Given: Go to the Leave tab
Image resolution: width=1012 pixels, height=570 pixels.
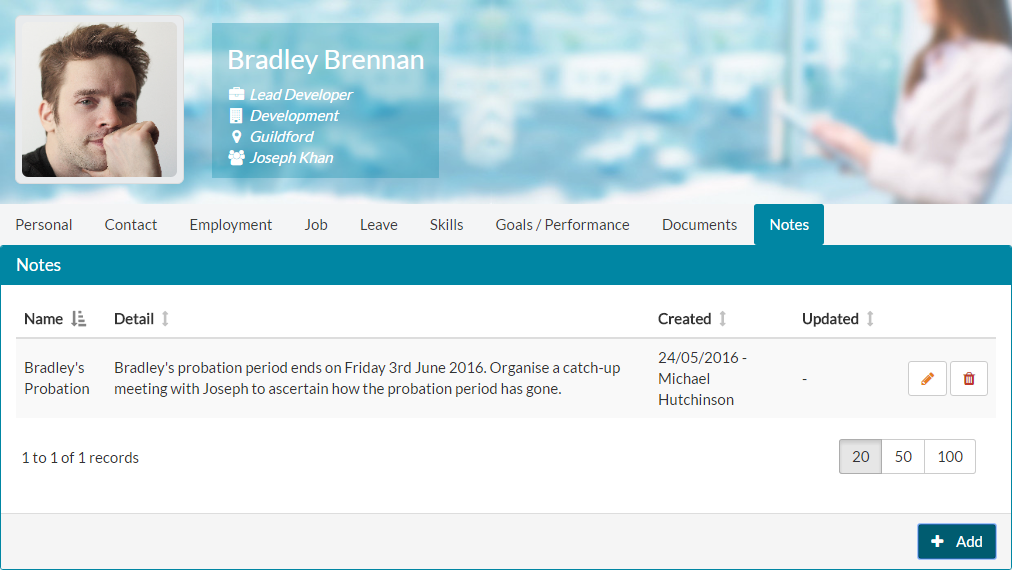Looking at the screenshot, I should pyautogui.click(x=379, y=225).
